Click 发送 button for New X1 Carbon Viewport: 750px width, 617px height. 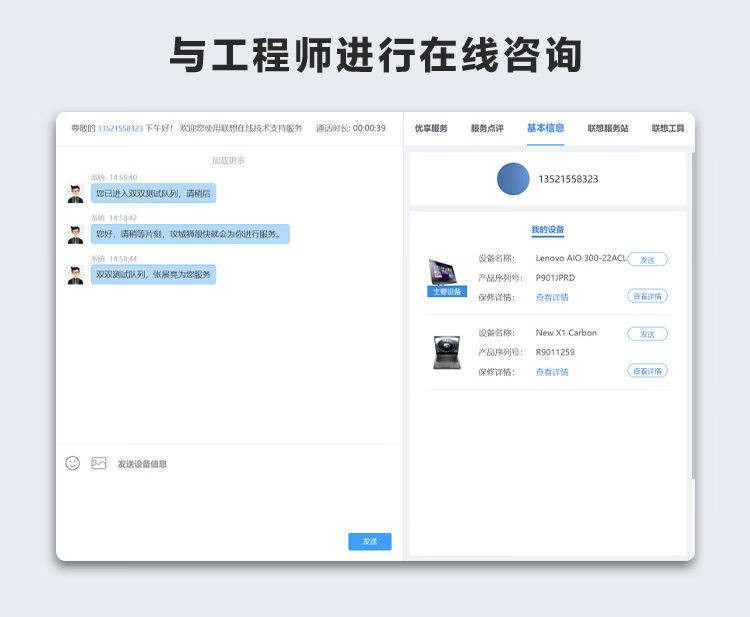(x=647, y=334)
